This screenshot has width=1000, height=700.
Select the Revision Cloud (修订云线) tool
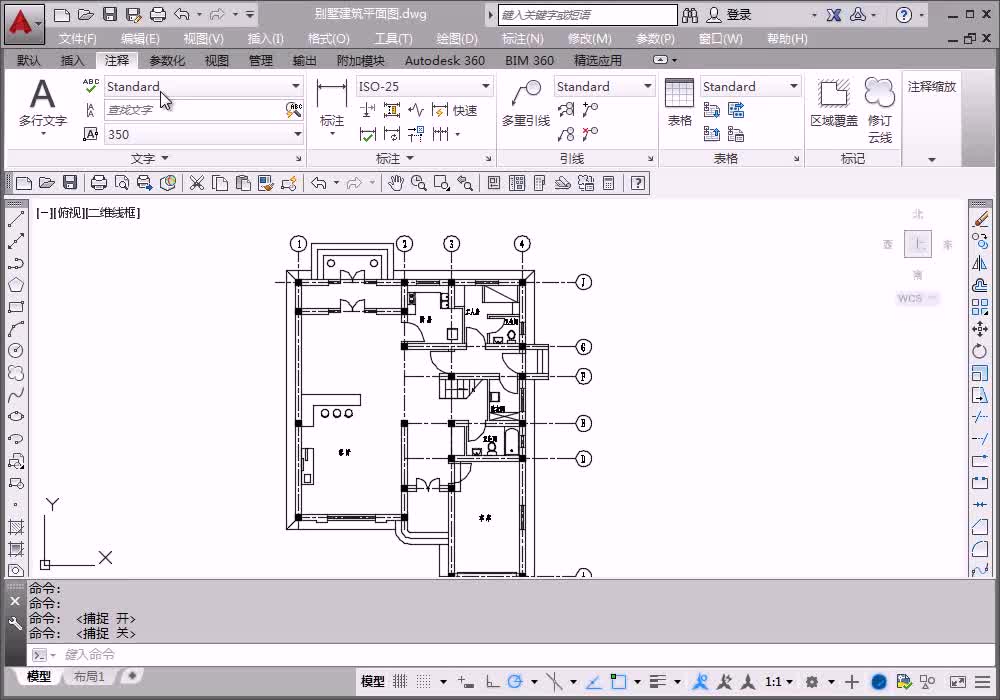click(x=880, y=110)
